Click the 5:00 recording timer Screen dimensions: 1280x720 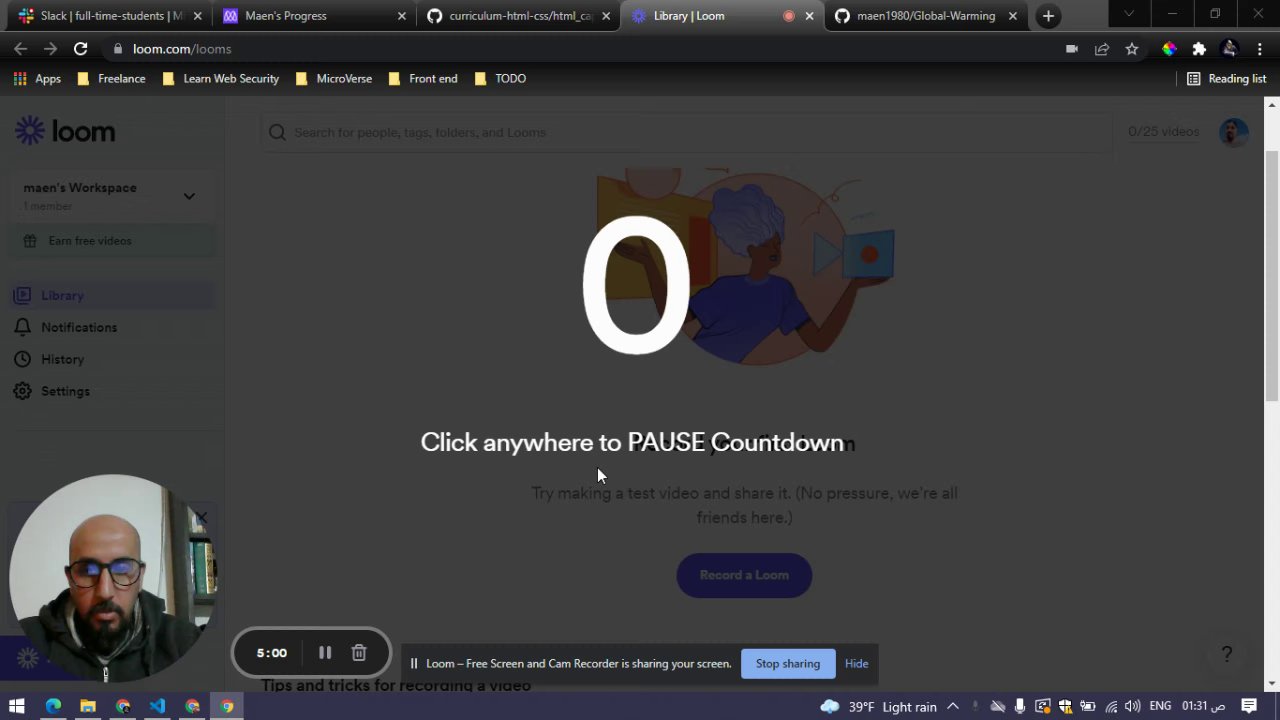[272, 653]
